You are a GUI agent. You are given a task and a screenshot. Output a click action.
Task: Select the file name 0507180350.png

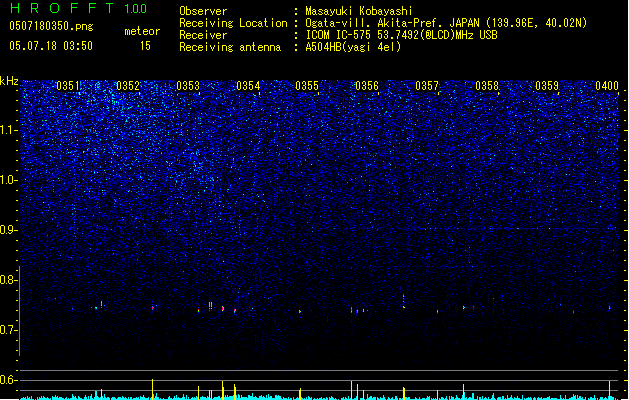pos(51,26)
